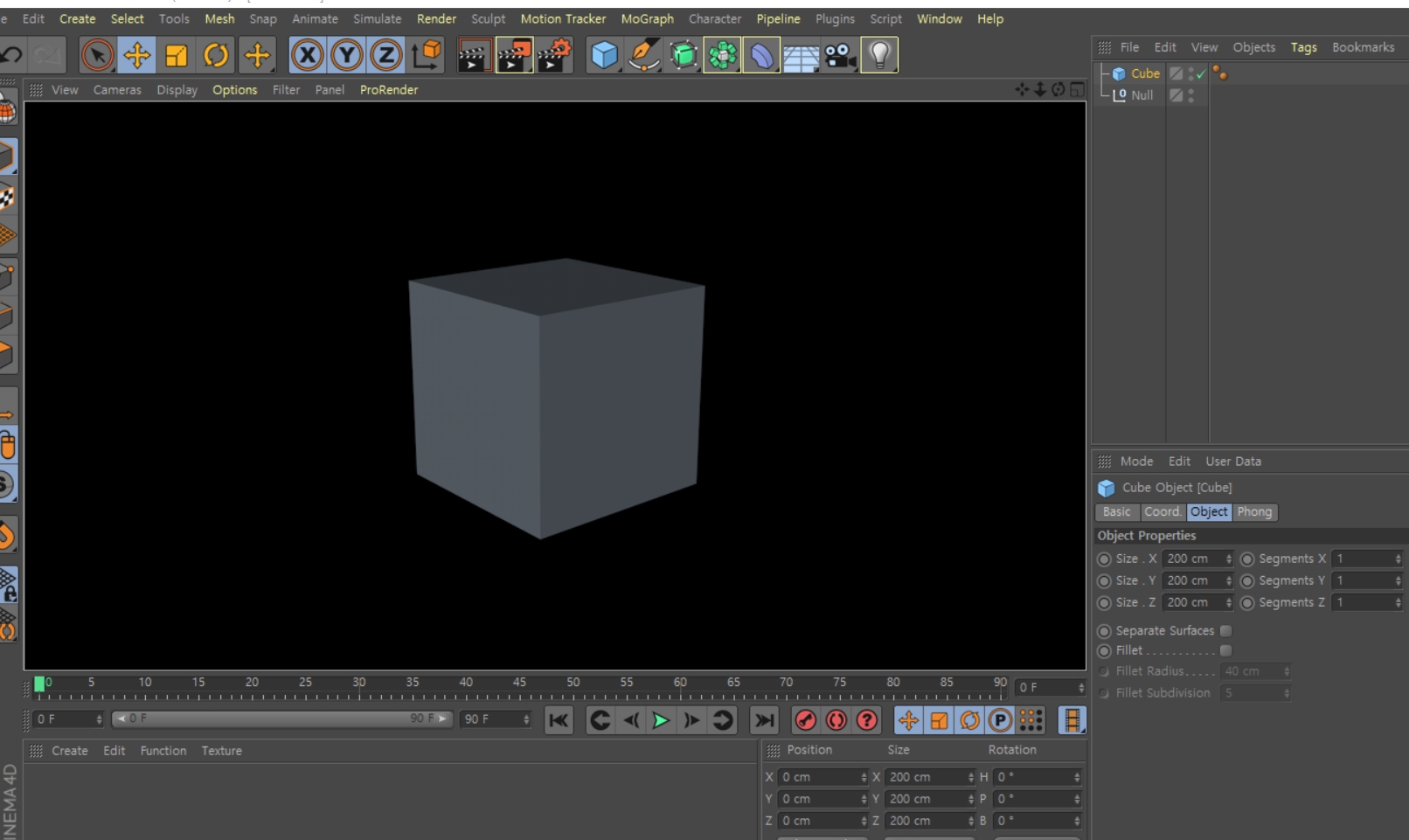Open the MoGraph menu
This screenshot has height=840, width=1409.
[x=647, y=18]
